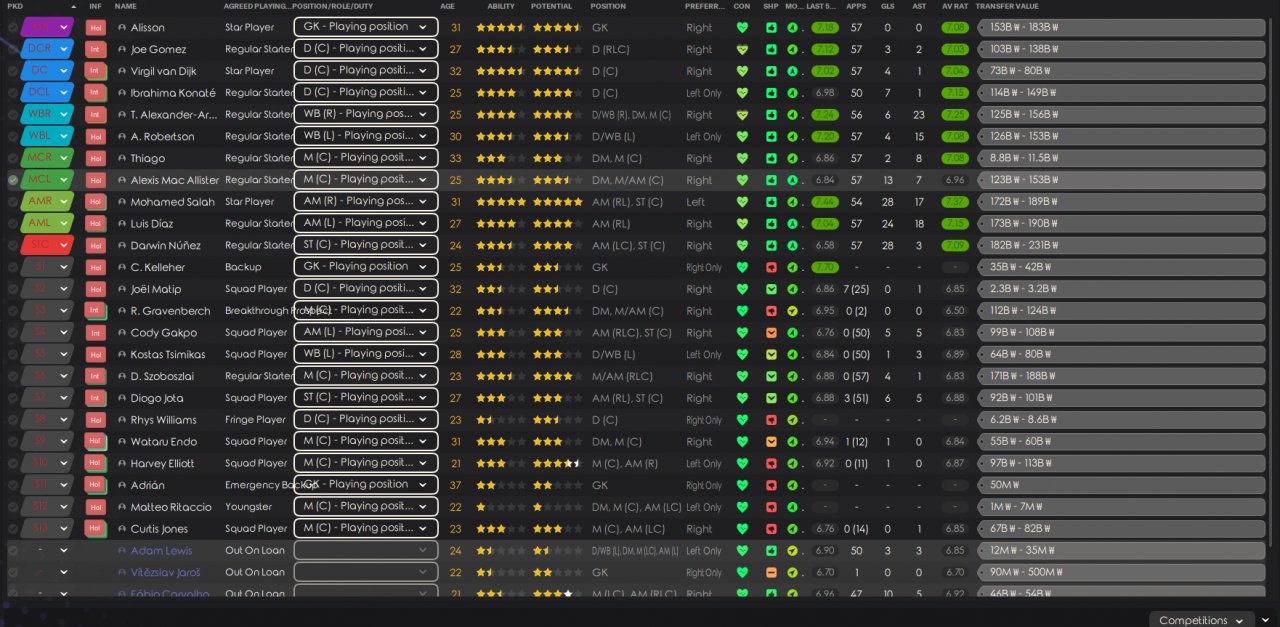Click the person icon beside Diogo Jota
The height and width of the screenshot is (627, 1280).
click(x=122, y=398)
